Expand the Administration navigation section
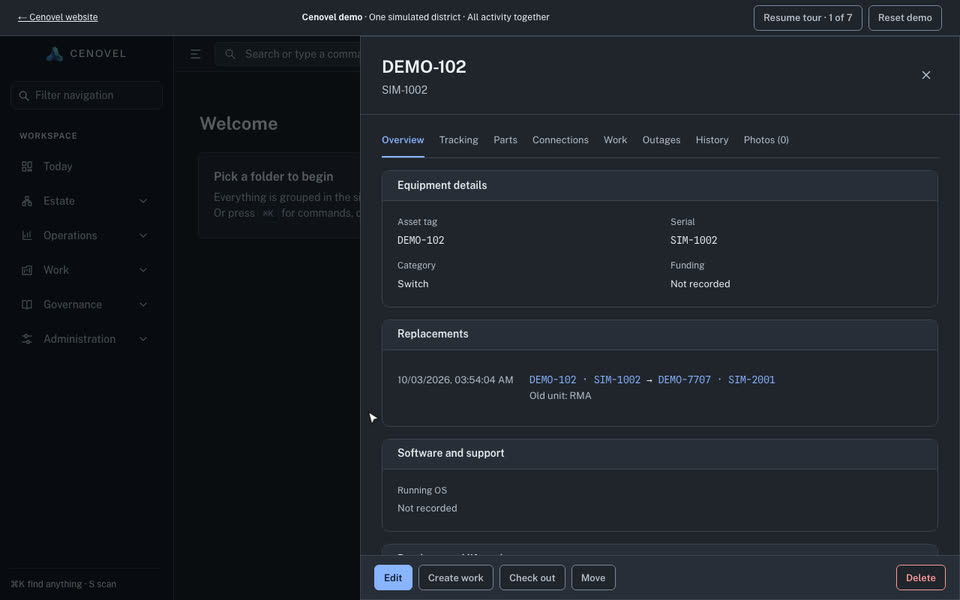This screenshot has width=960, height=600. [x=143, y=339]
